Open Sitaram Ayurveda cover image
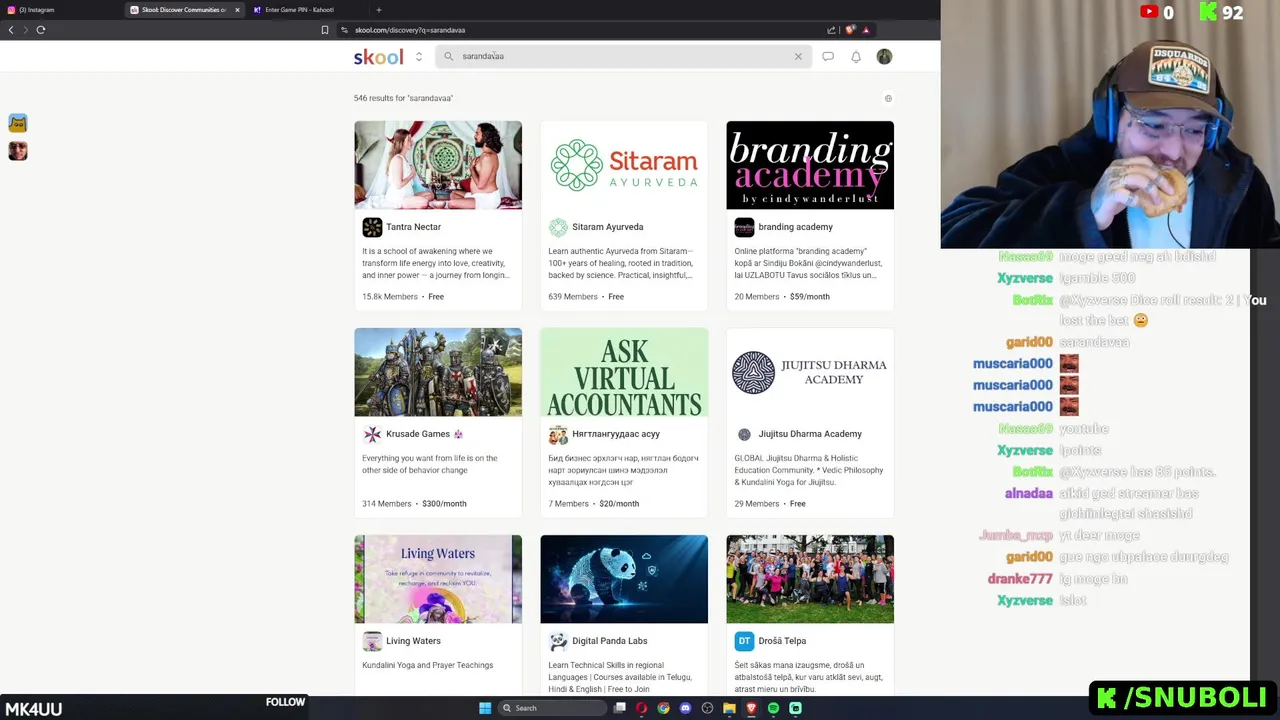 pos(624,165)
